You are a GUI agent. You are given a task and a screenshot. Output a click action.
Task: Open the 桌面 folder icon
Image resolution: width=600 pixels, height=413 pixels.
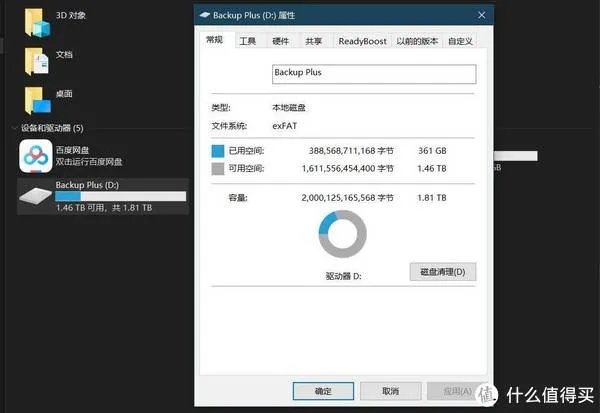pos(38,101)
